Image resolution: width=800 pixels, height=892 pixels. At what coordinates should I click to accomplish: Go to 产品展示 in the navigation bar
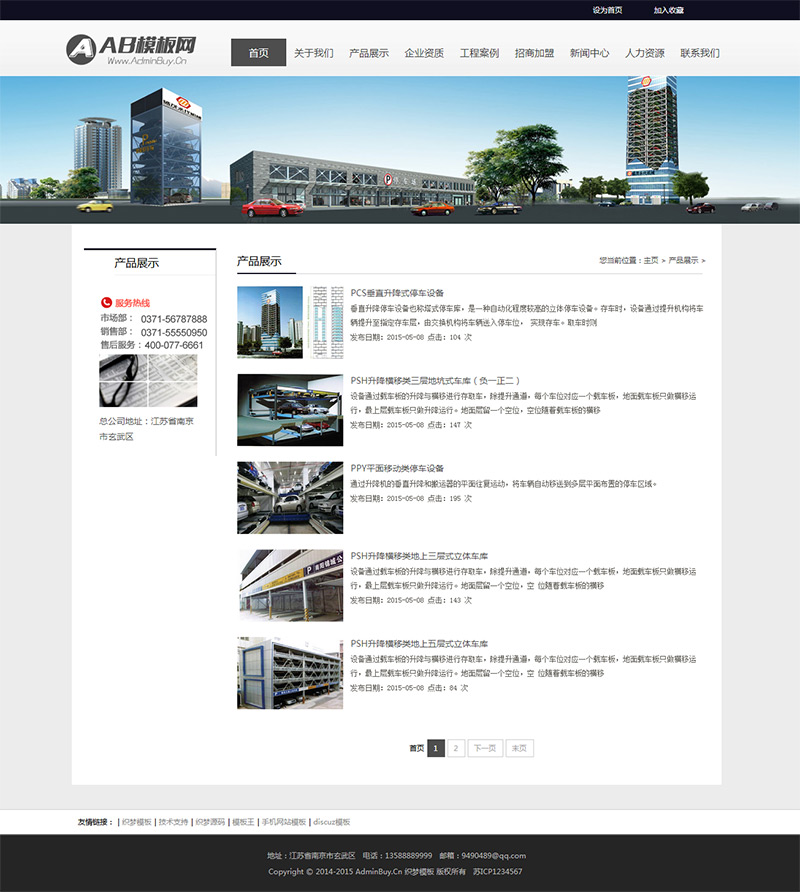(x=369, y=53)
